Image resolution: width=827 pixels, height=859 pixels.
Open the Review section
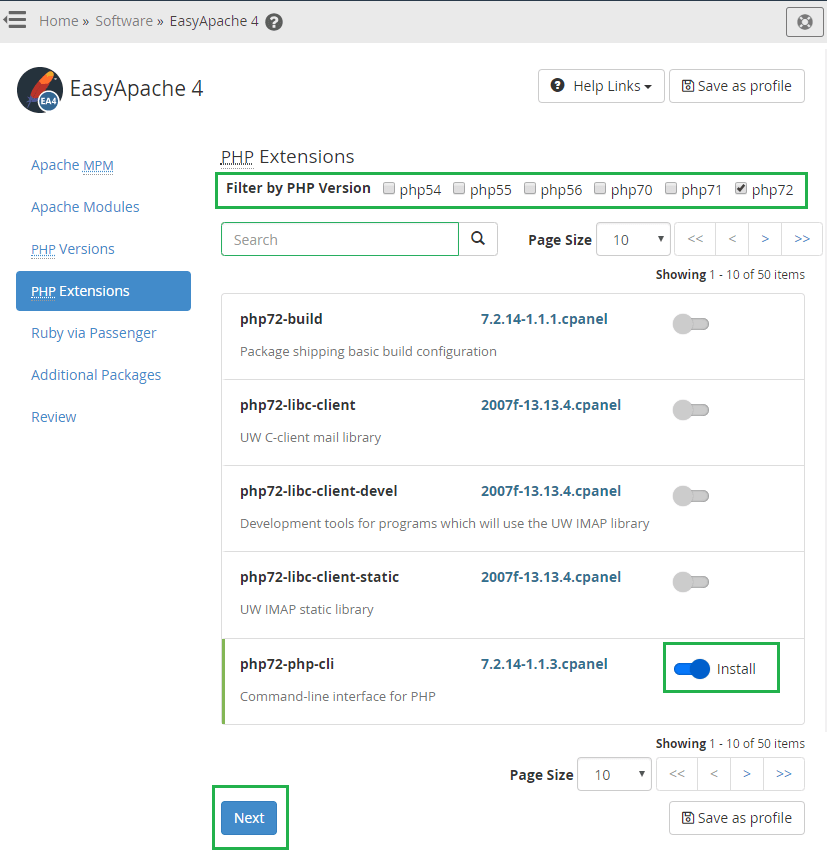click(x=54, y=417)
